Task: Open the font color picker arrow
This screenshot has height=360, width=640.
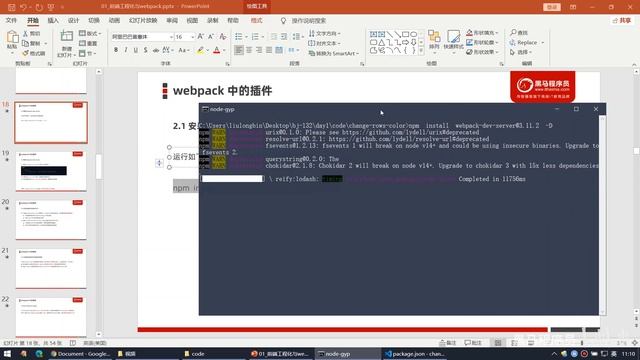Action: tap(224, 50)
